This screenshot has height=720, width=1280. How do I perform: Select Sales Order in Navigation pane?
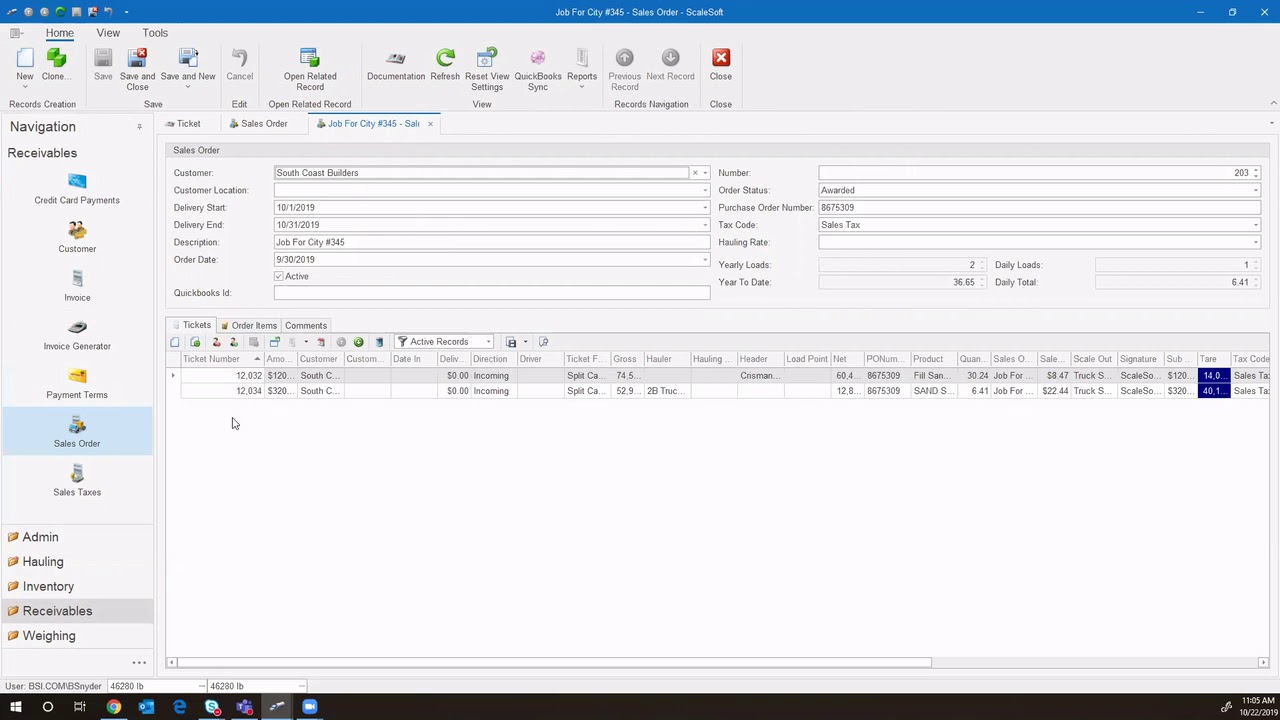point(77,433)
